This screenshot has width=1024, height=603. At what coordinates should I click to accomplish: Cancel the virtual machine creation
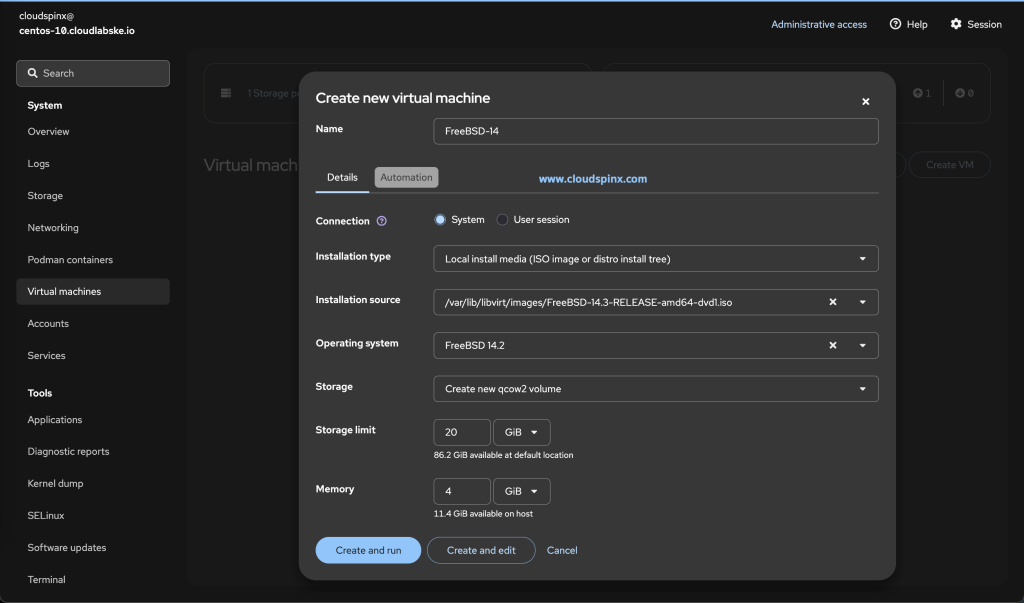561,550
